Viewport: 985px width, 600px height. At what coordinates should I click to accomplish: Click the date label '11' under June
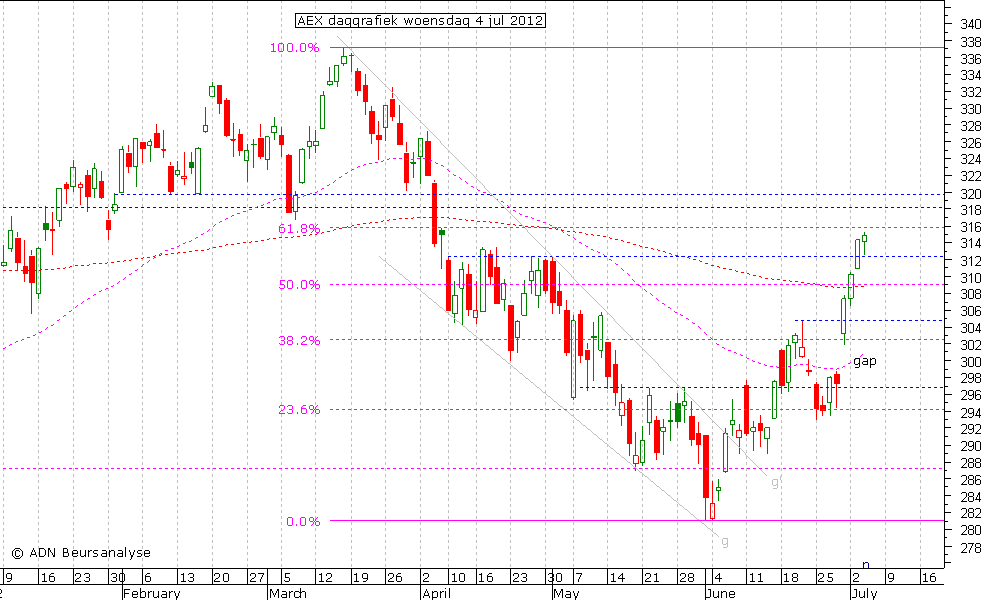tap(754, 577)
